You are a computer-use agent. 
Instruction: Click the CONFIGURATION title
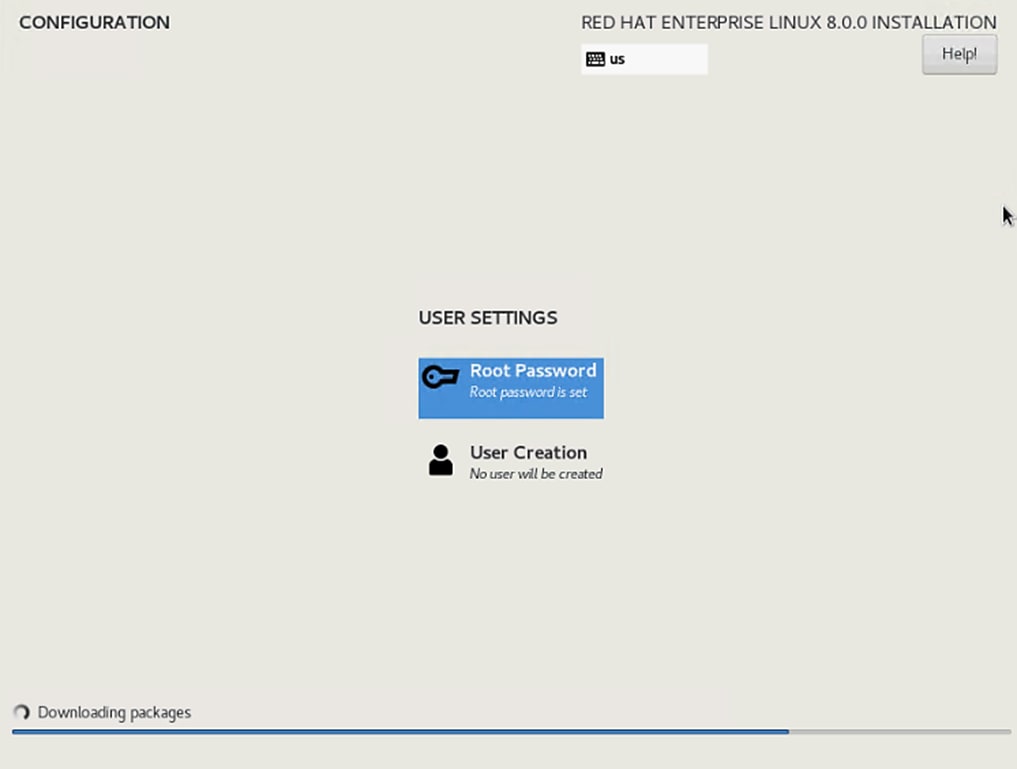point(95,23)
